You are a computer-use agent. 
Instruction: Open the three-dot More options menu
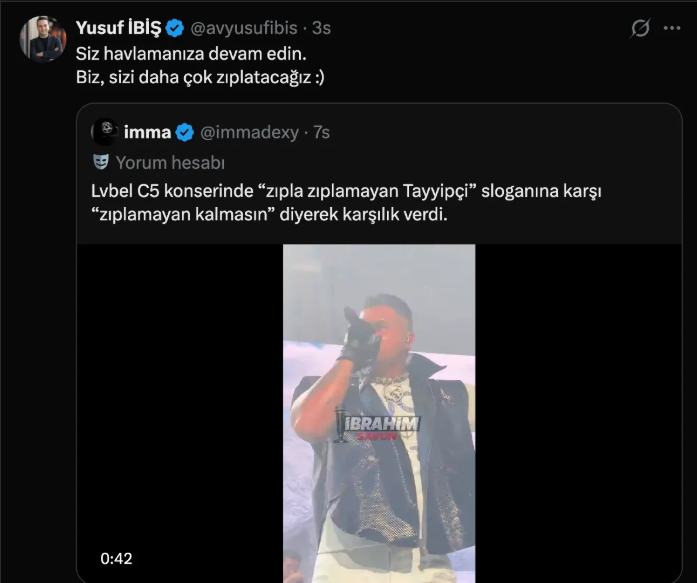click(672, 29)
